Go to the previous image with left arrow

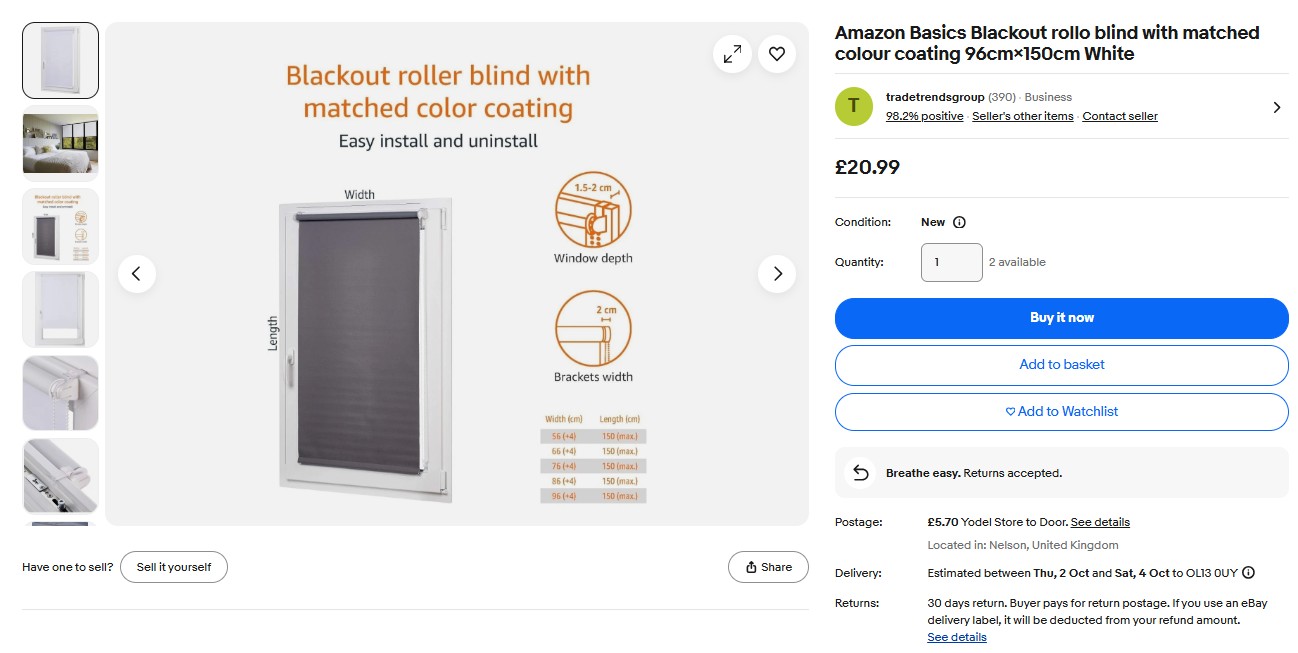(137, 274)
